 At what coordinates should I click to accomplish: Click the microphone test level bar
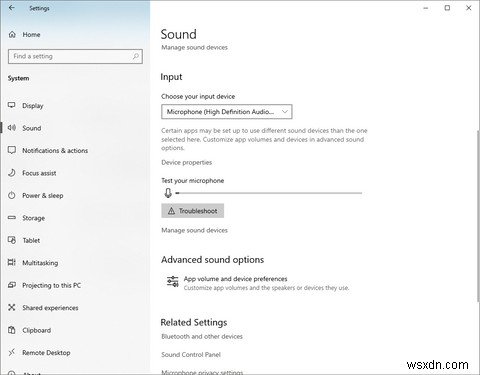[x=269, y=193]
